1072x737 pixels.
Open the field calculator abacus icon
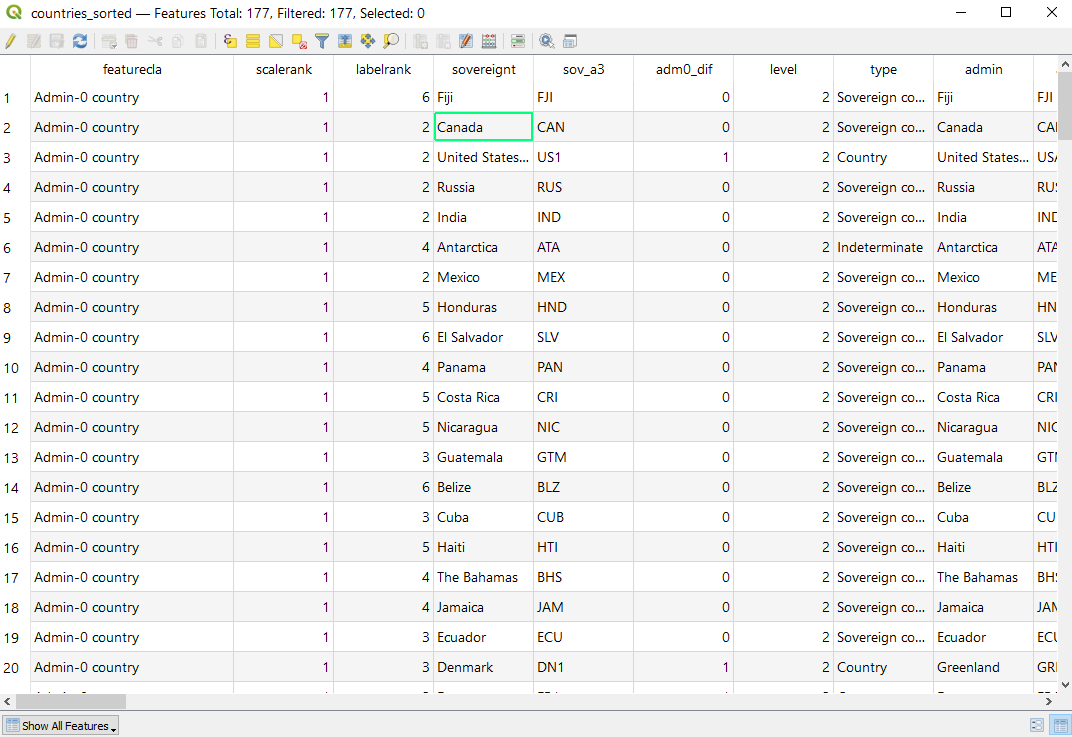(489, 41)
